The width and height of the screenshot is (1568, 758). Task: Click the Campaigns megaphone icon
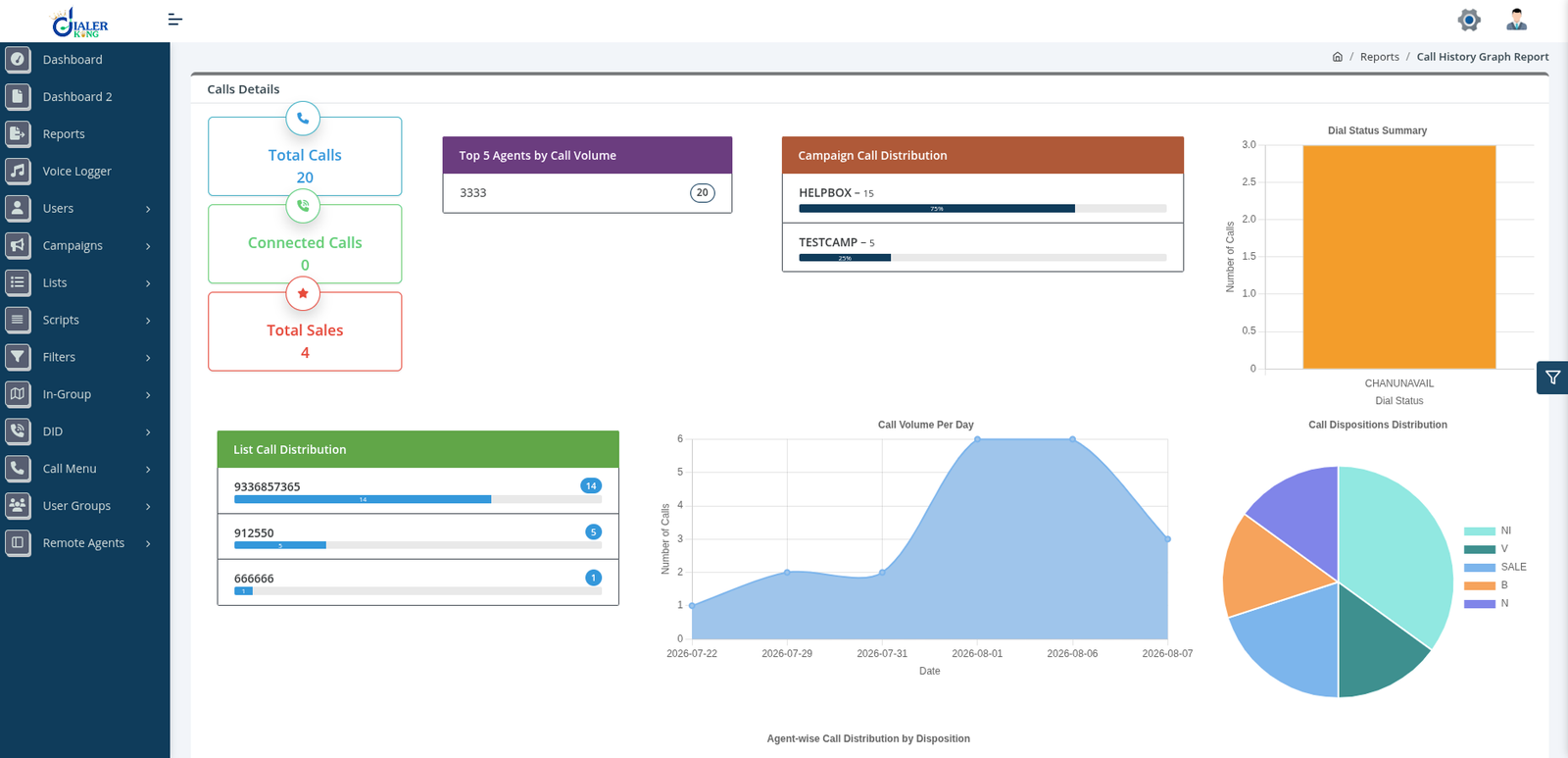18,246
